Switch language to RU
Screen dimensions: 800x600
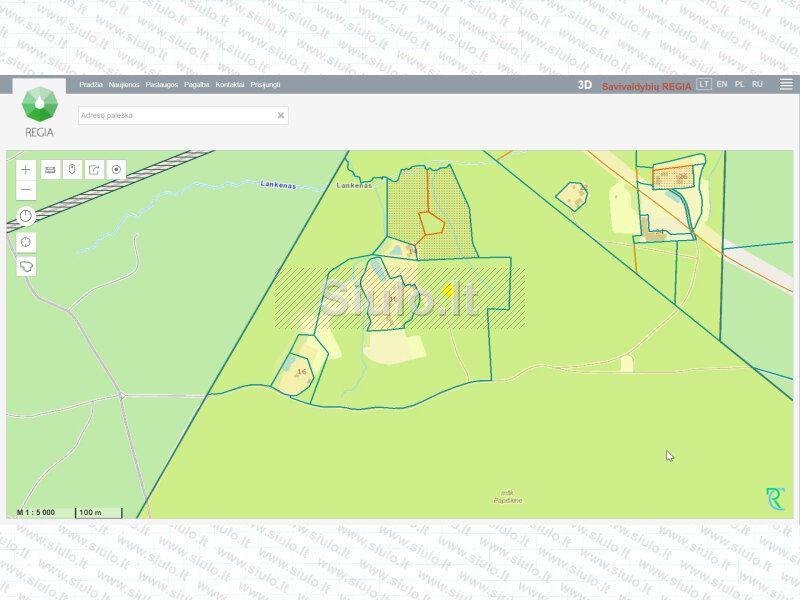(757, 85)
